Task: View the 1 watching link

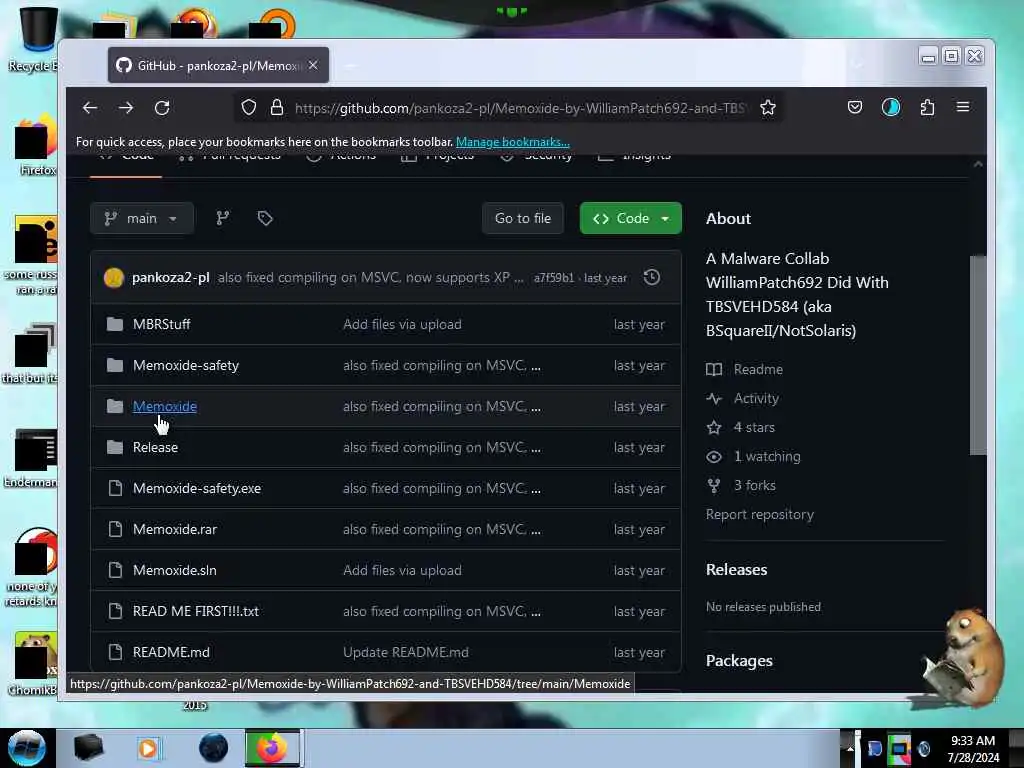Action: [x=753, y=456]
